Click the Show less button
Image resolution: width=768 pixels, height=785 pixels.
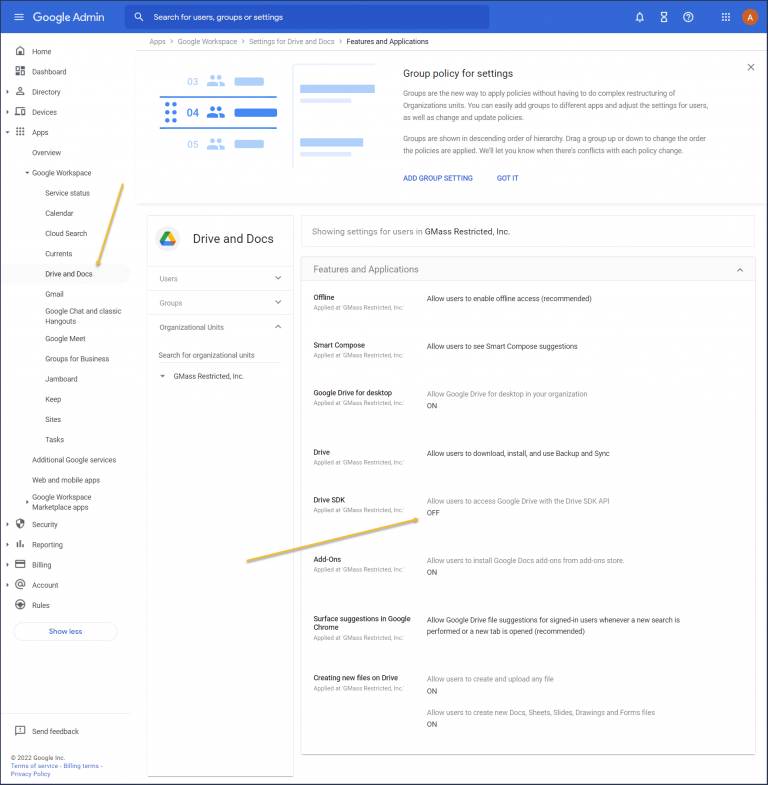(x=65, y=631)
